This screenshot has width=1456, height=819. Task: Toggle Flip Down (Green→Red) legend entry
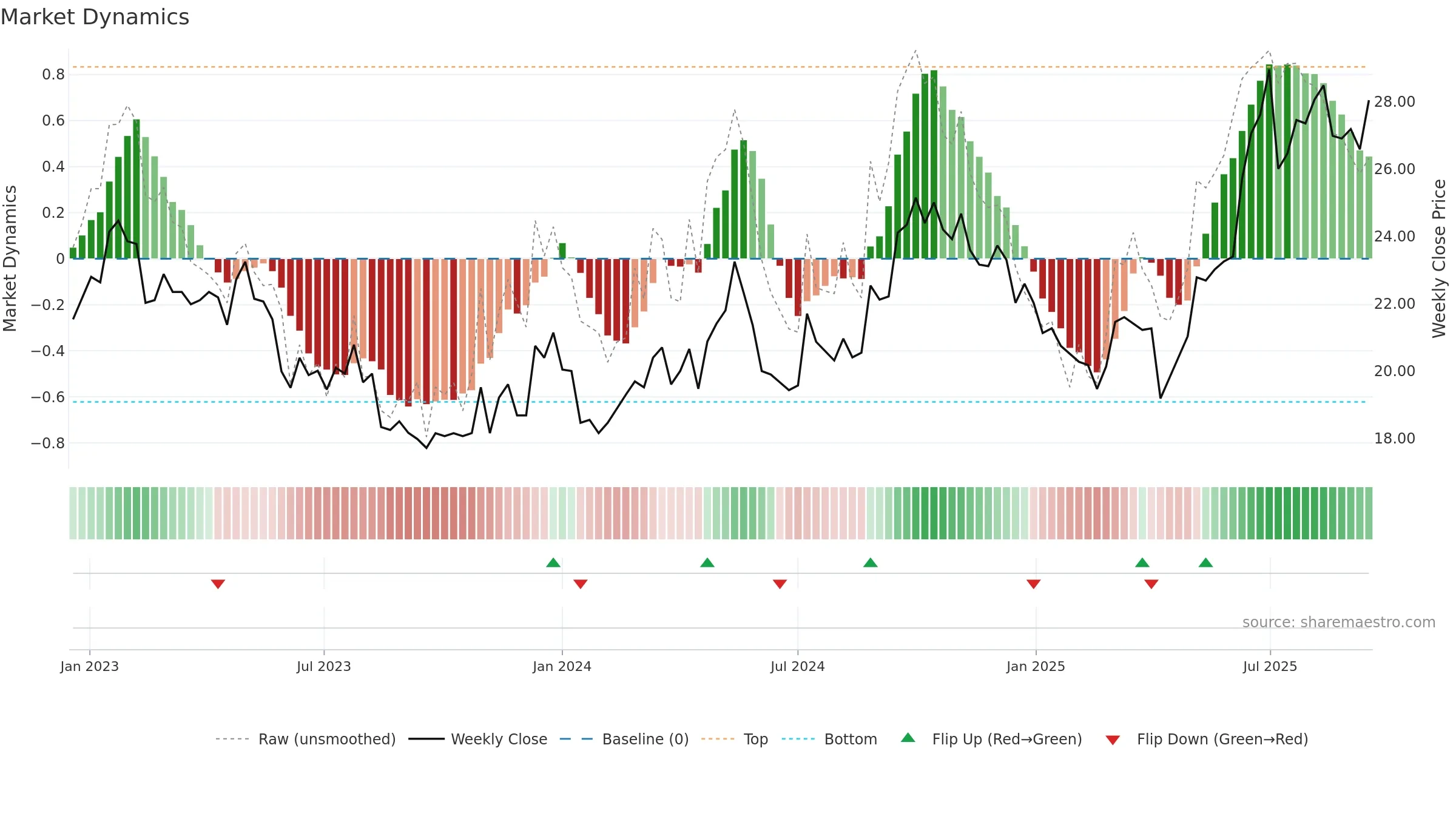1207,739
